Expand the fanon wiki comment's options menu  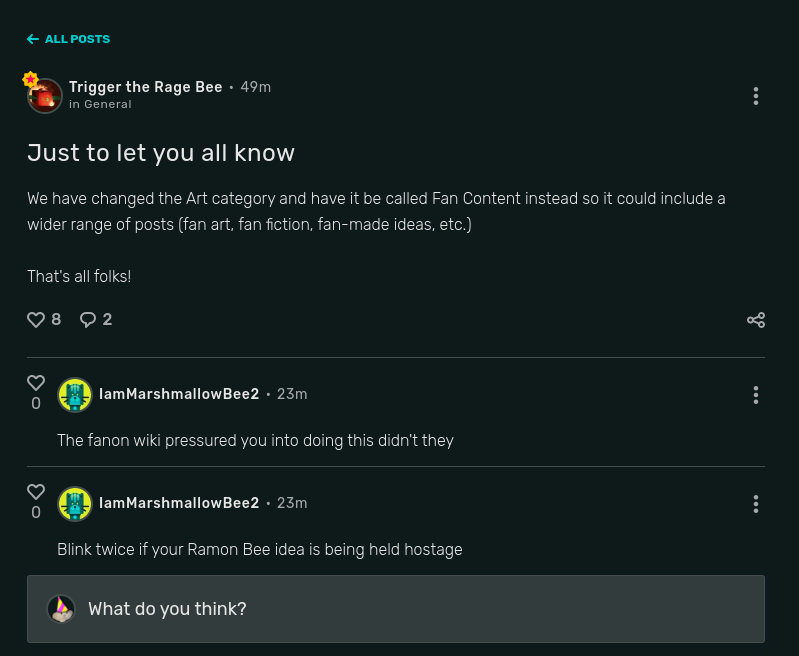tap(756, 395)
